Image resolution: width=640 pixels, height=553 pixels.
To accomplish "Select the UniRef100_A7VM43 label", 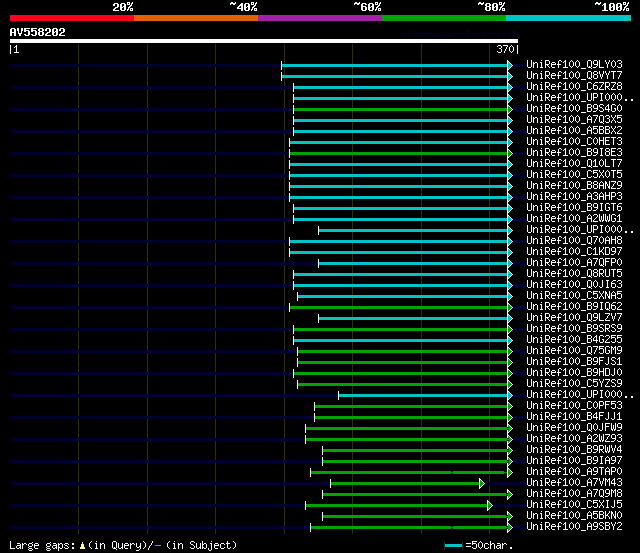I will pos(574,483).
